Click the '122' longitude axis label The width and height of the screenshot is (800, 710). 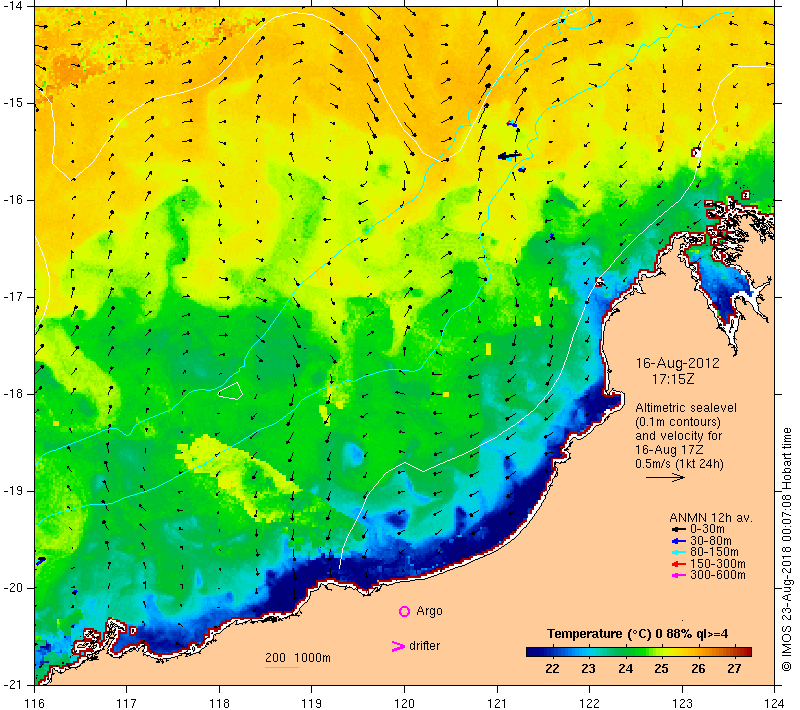590,703
